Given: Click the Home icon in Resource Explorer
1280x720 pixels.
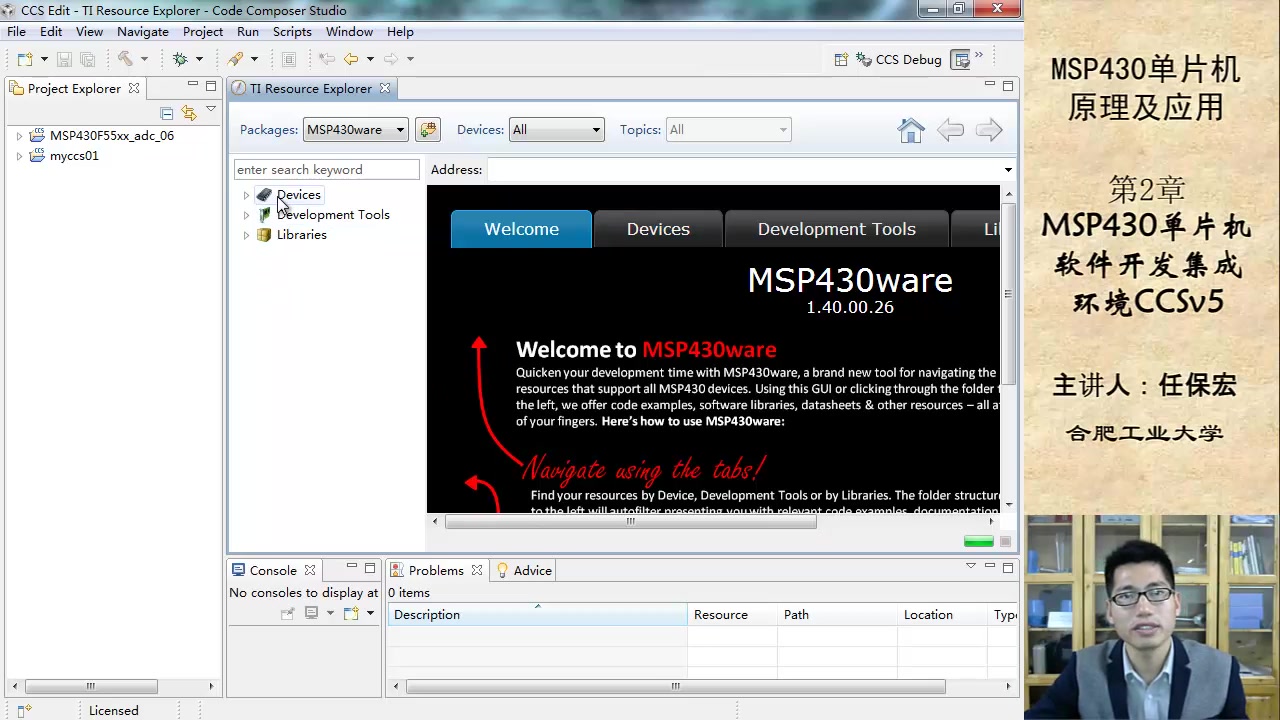Looking at the screenshot, I should click(911, 130).
